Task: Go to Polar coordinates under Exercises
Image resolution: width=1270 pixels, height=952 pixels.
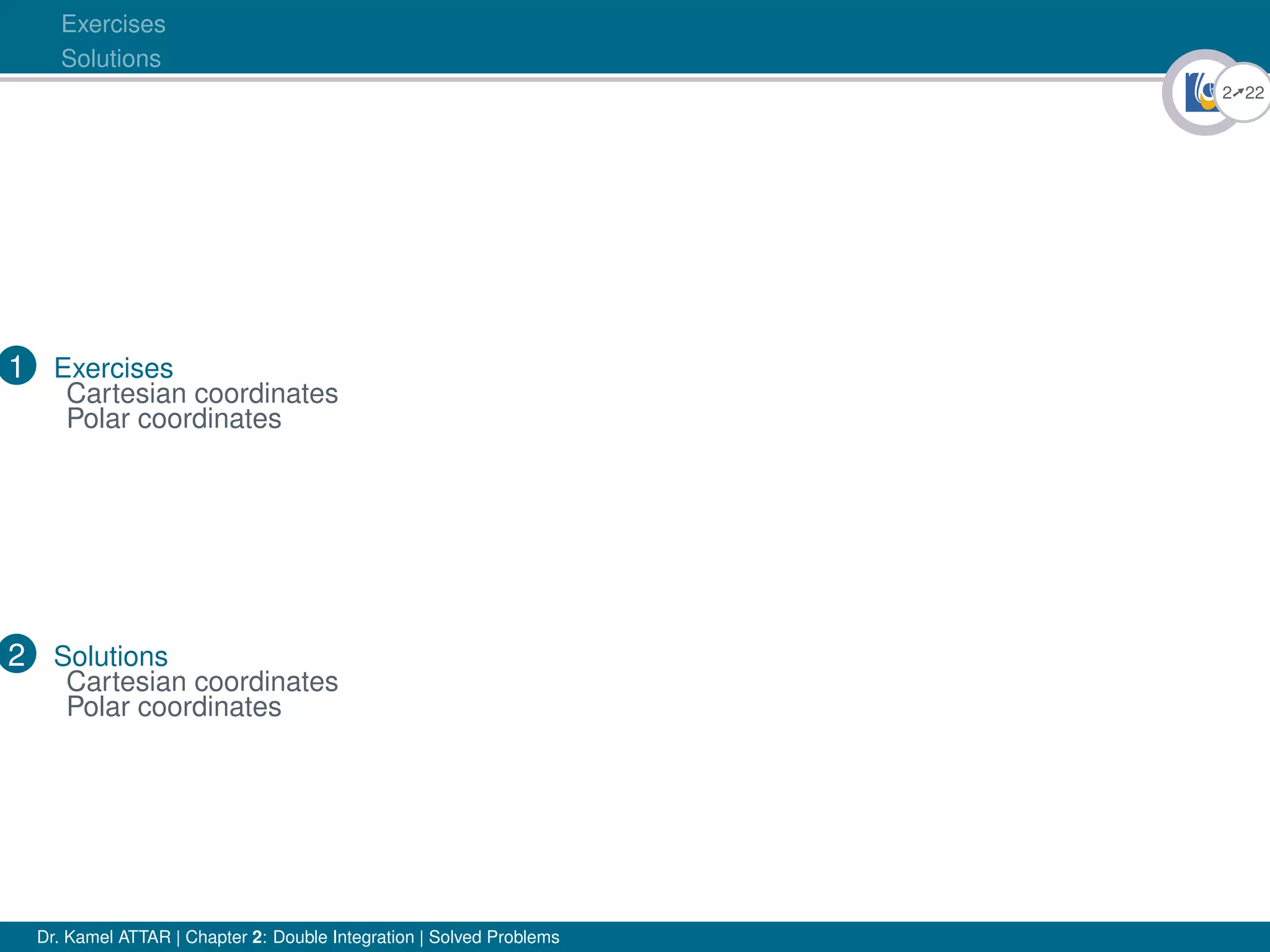Action: [174, 419]
